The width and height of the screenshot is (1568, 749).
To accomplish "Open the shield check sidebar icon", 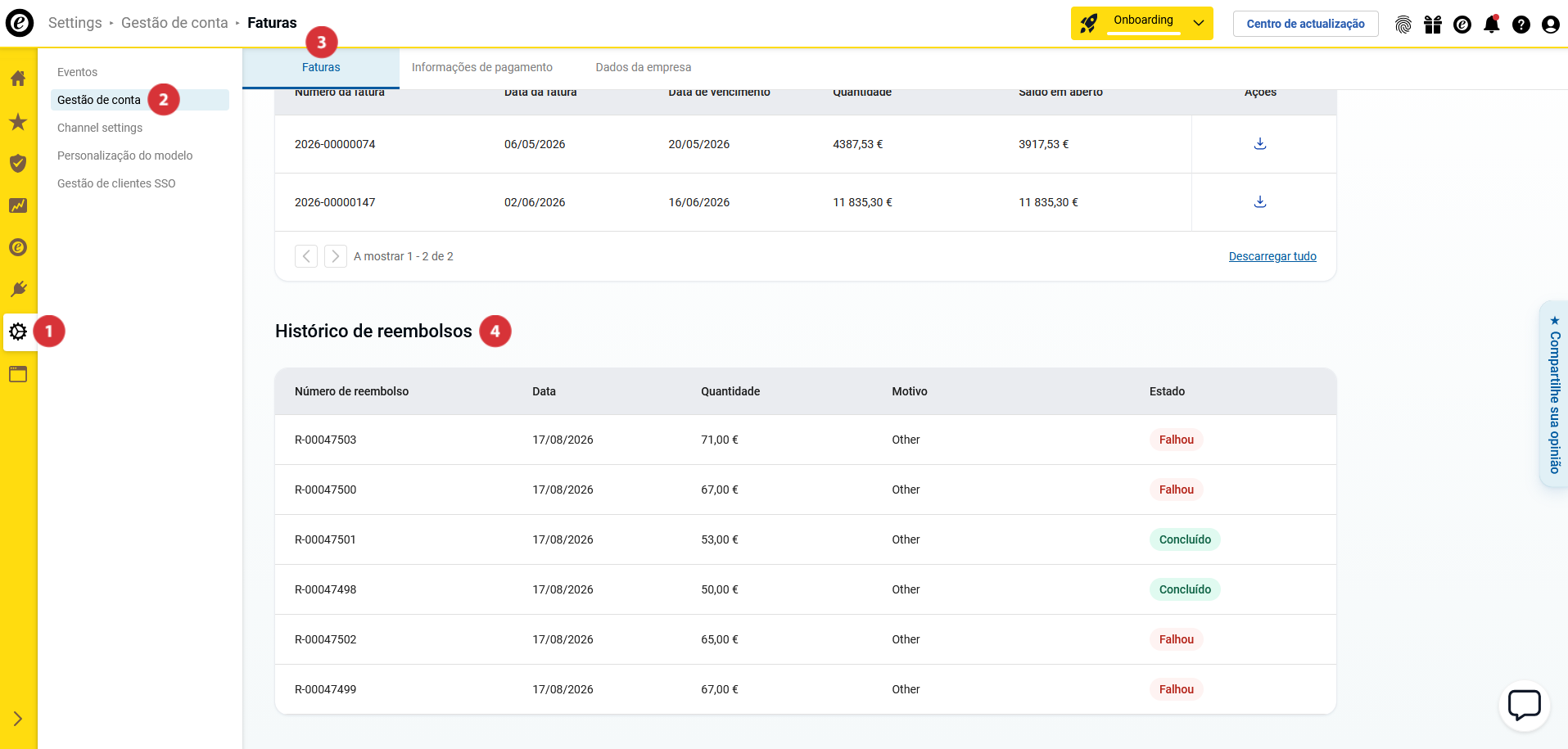I will pyautogui.click(x=18, y=163).
